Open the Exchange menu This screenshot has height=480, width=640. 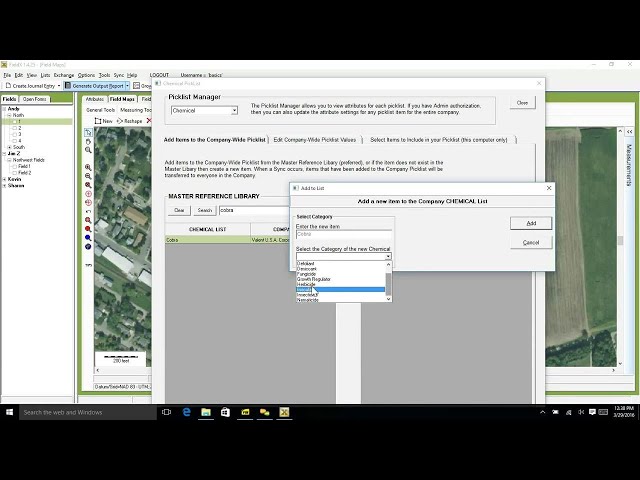click(x=64, y=75)
